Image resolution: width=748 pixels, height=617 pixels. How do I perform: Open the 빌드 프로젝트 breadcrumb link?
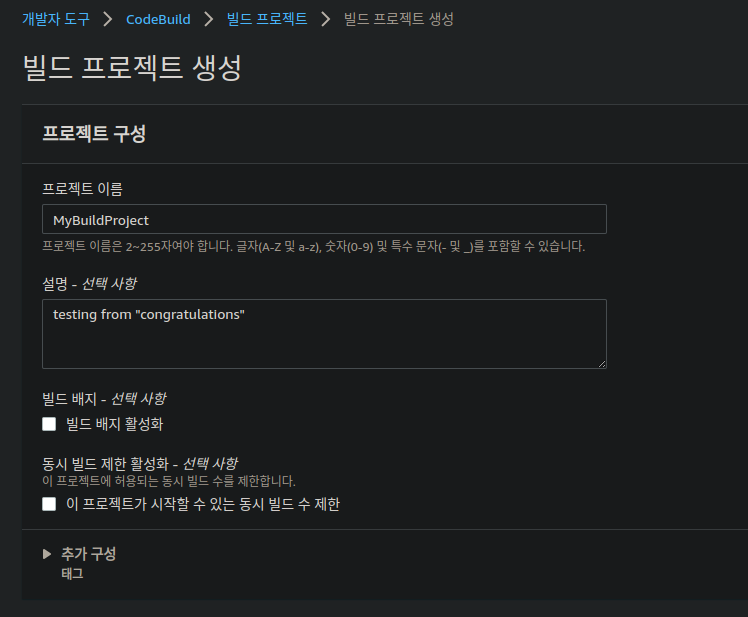coord(267,19)
